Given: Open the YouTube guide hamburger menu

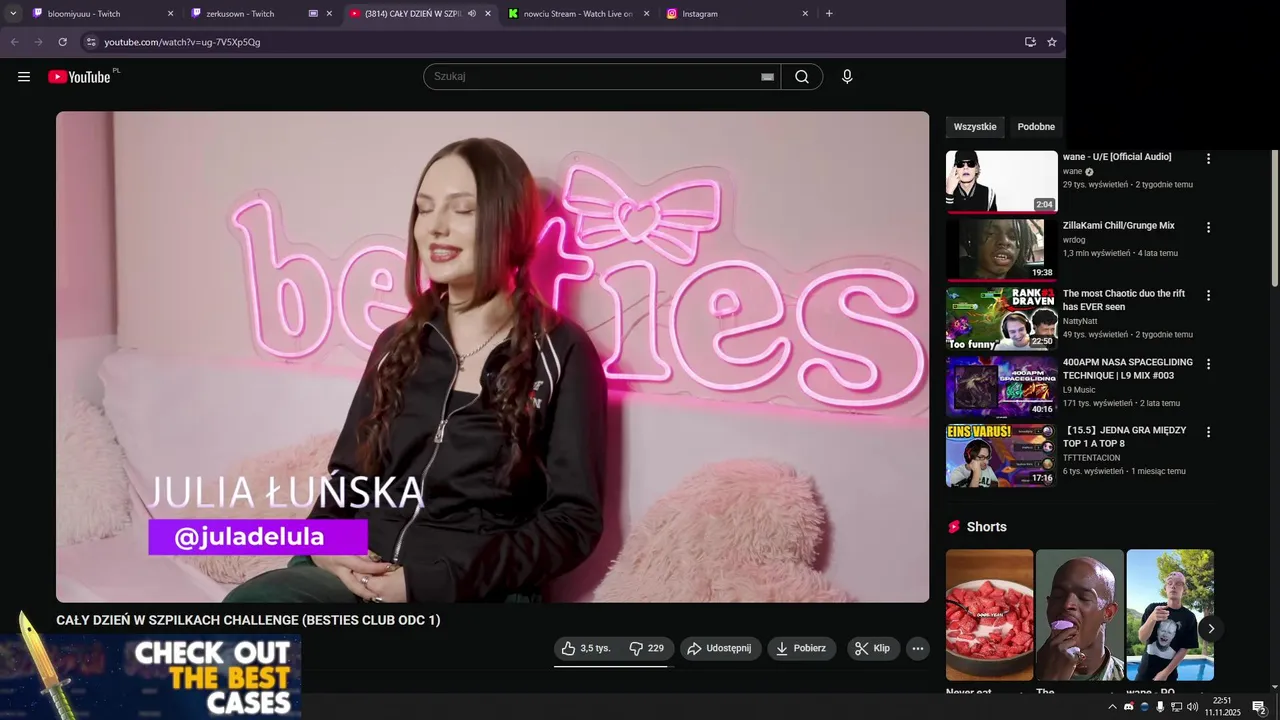Looking at the screenshot, I should click(24, 77).
